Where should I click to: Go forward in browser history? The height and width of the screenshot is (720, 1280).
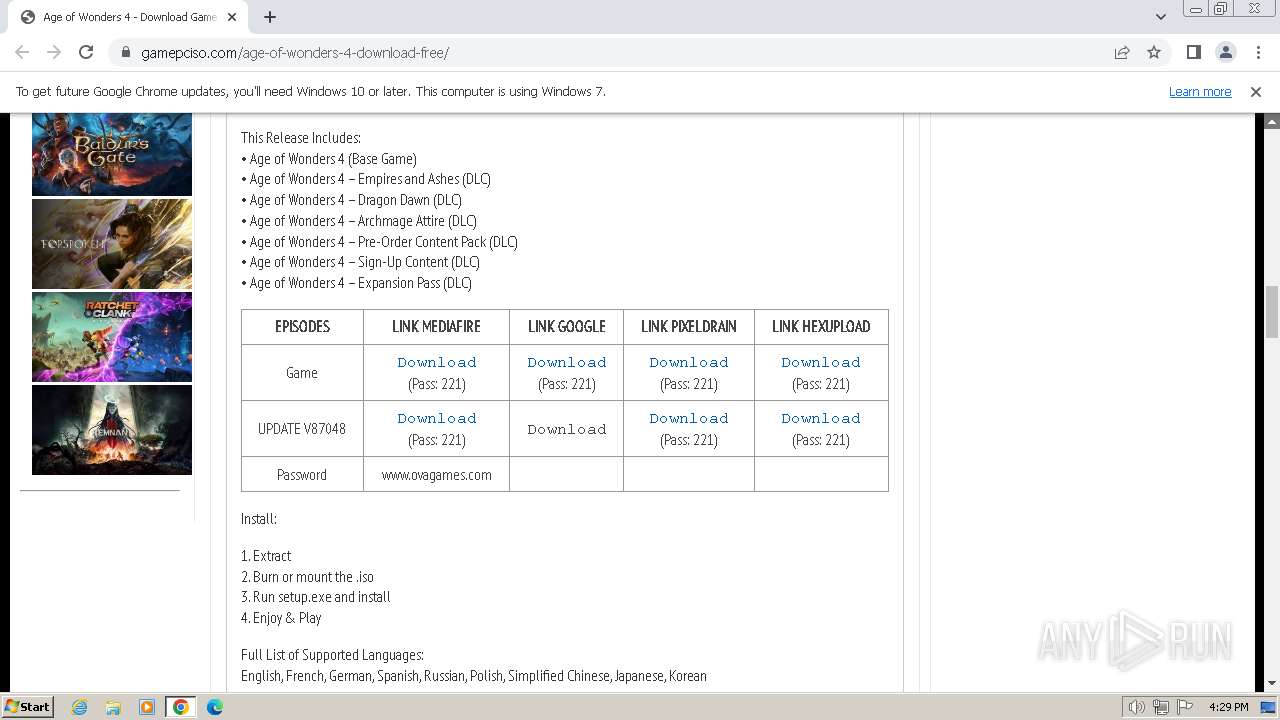point(54,52)
